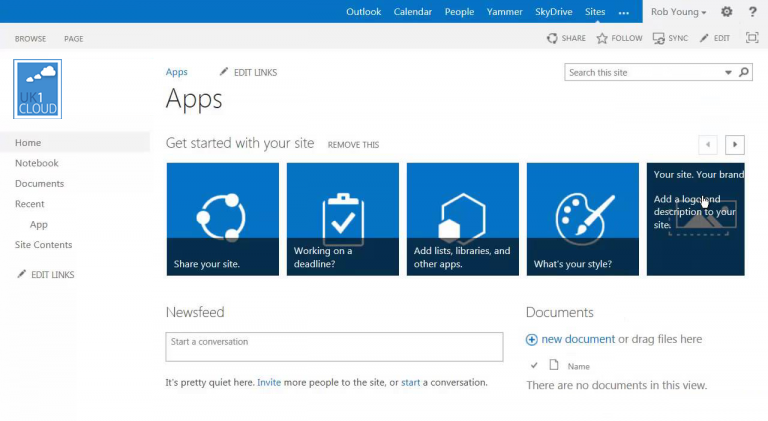Expand the search scope dropdown arrow
Image resolution: width=768 pixels, height=421 pixels.
point(728,72)
